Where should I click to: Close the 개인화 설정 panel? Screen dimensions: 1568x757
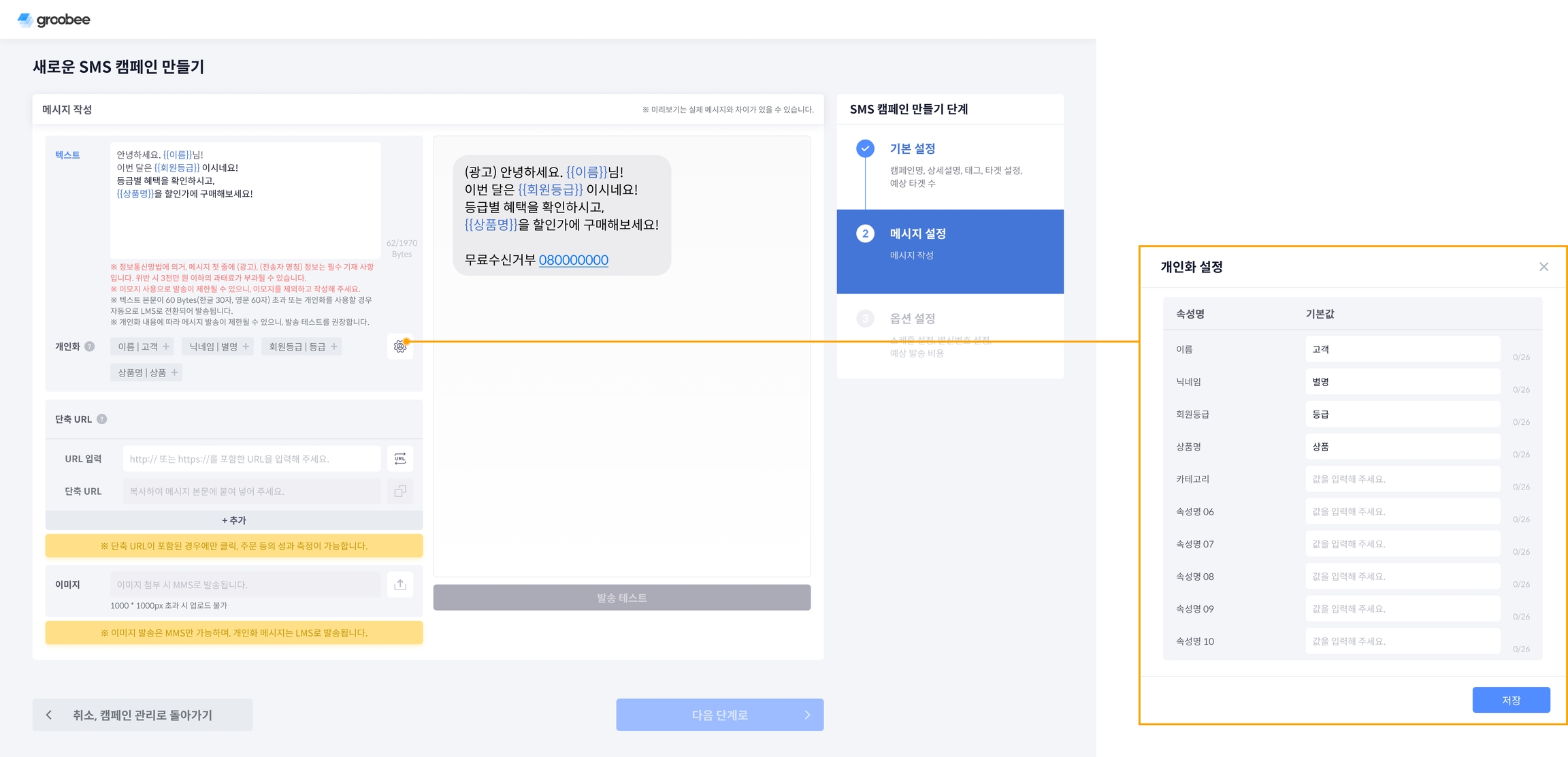click(1543, 267)
